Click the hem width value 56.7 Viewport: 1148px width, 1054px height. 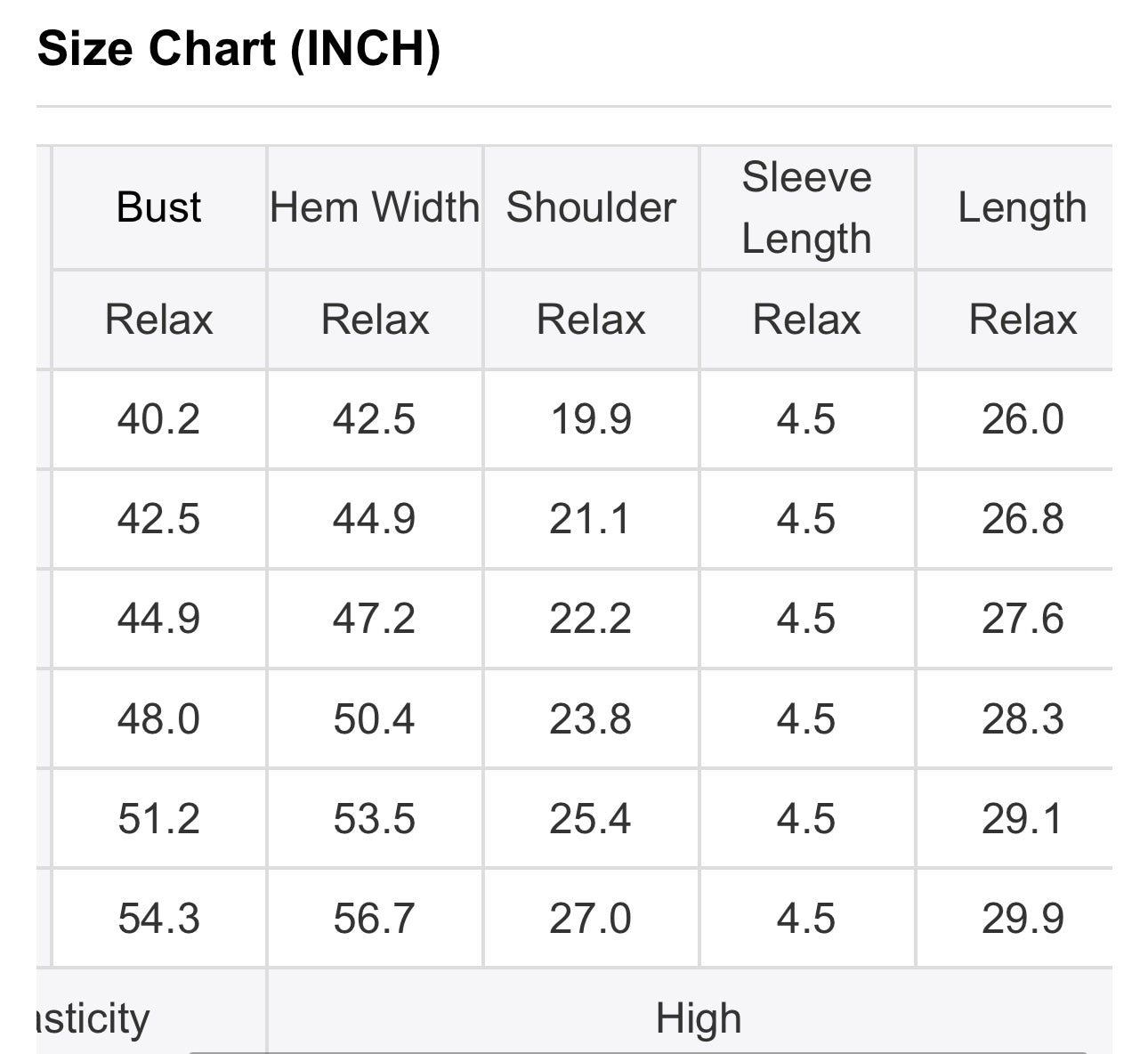pyautogui.click(x=375, y=918)
